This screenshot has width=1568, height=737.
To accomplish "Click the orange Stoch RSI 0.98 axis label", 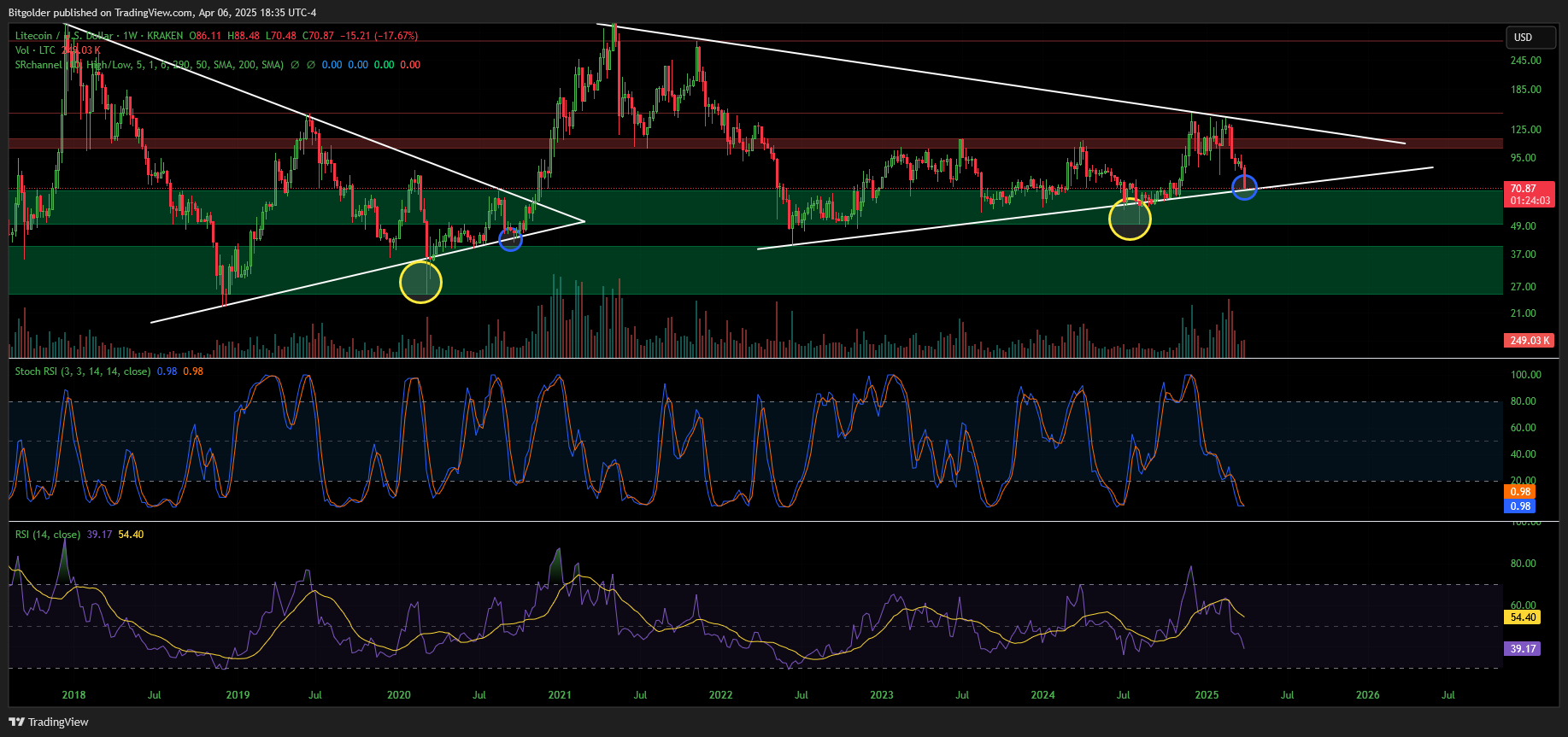I will pyautogui.click(x=1520, y=492).
